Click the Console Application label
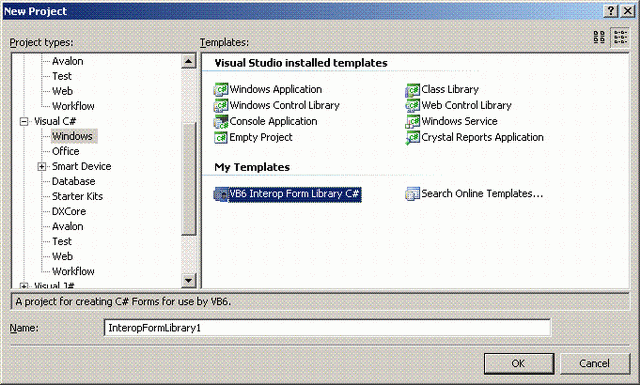640x385 pixels. 273,121
